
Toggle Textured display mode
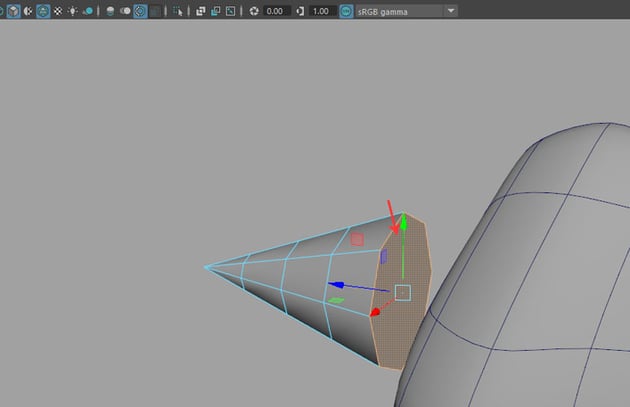coord(58,11)
